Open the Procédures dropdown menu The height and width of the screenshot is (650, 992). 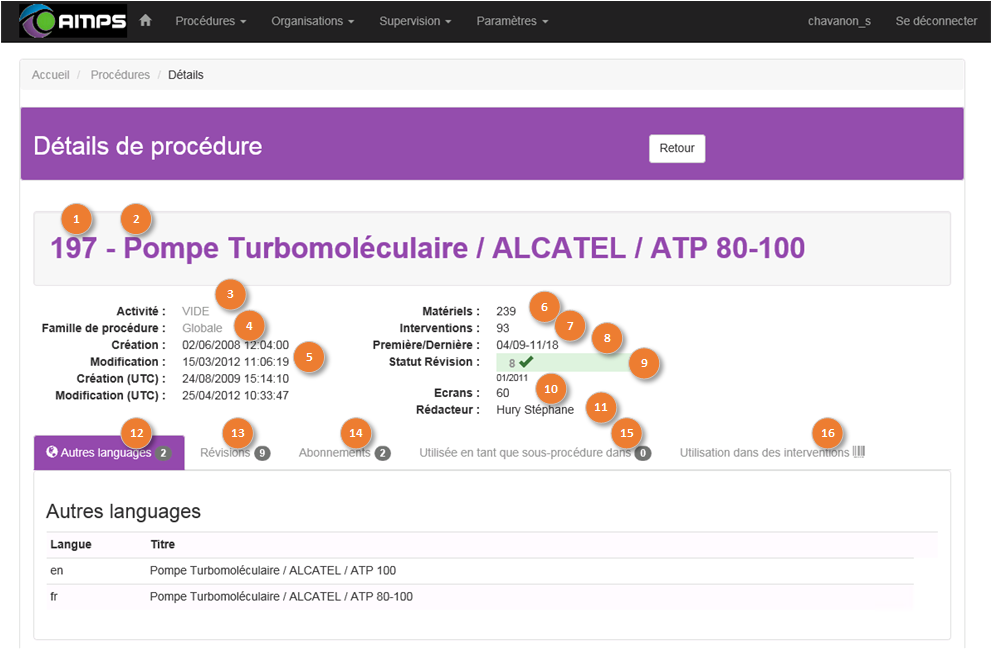tap(211, 21)
